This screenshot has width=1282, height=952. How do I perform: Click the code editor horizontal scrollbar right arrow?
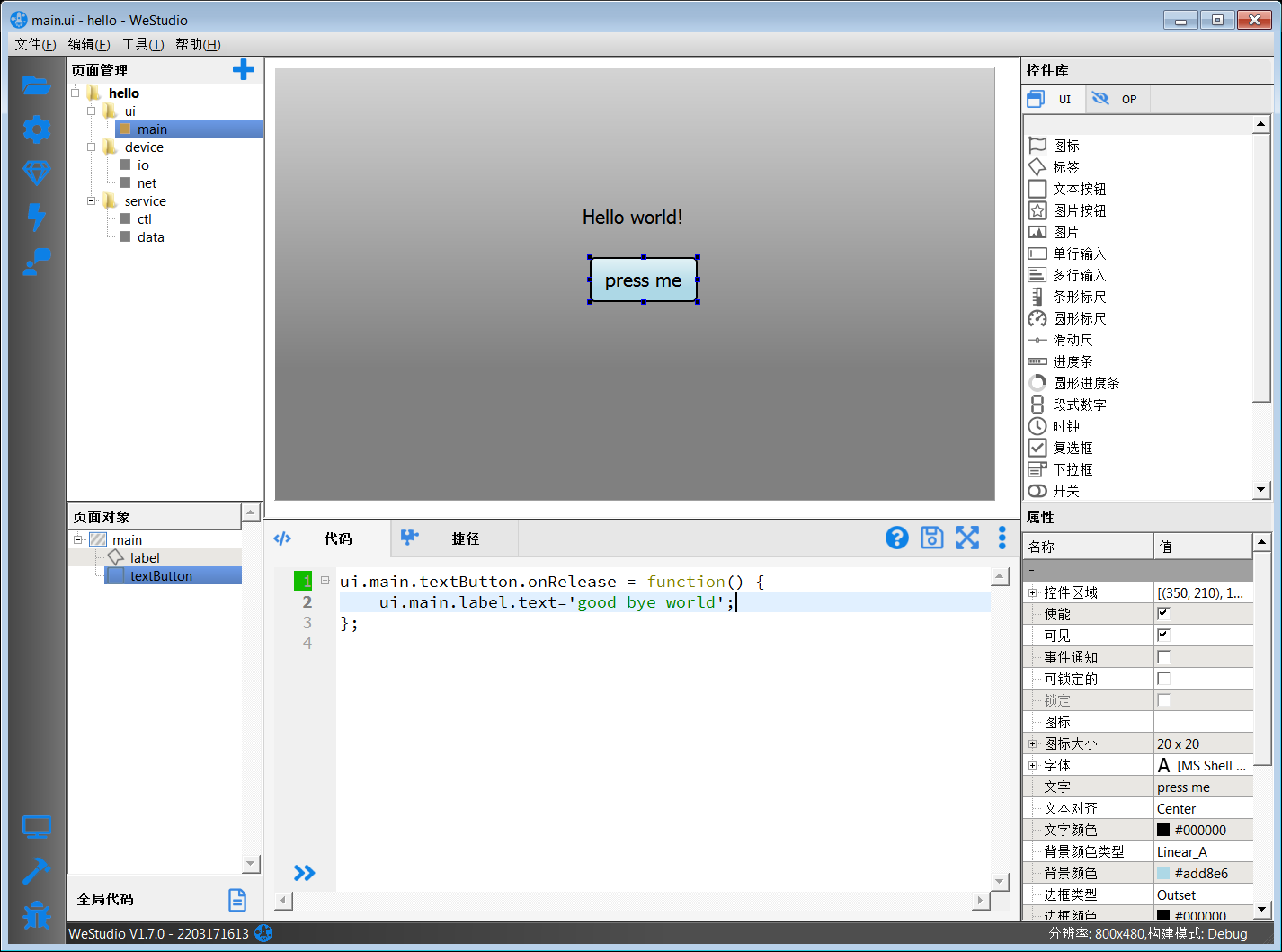point(980,900)
